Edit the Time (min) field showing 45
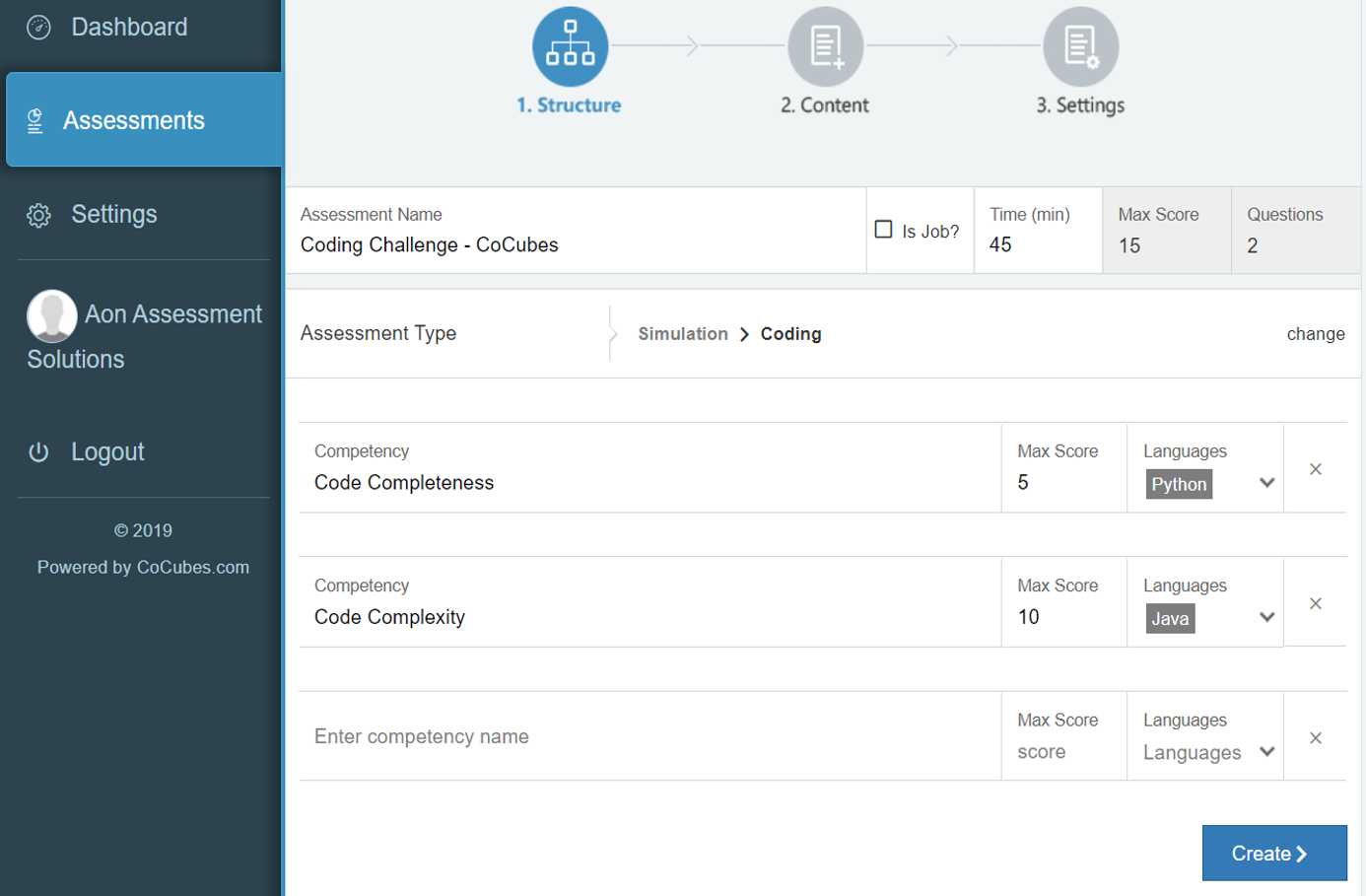 pos(1038,231)
